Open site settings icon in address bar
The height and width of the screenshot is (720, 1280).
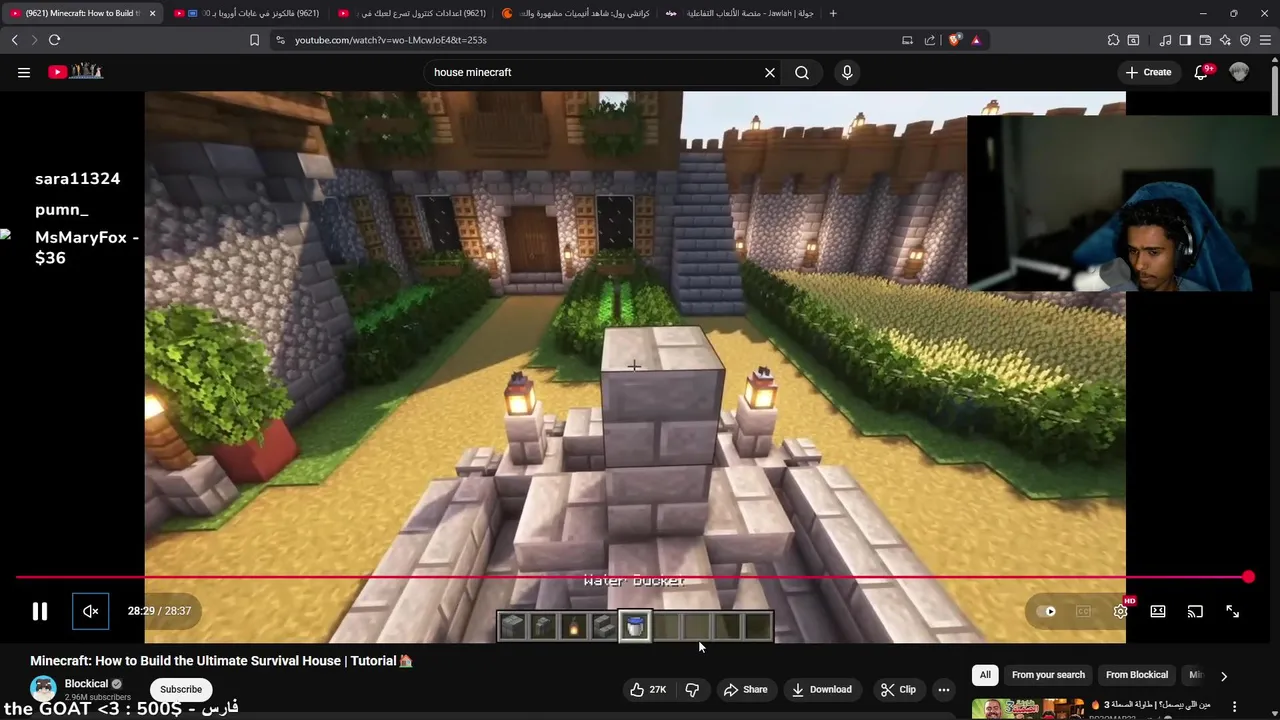281,40
